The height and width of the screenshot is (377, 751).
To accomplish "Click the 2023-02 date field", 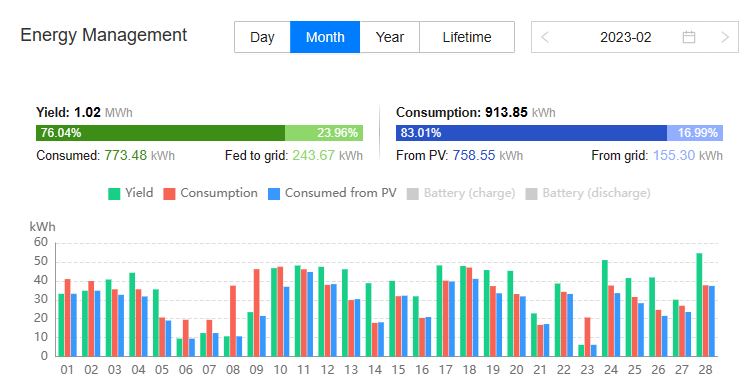I will [x=626, y=37].
